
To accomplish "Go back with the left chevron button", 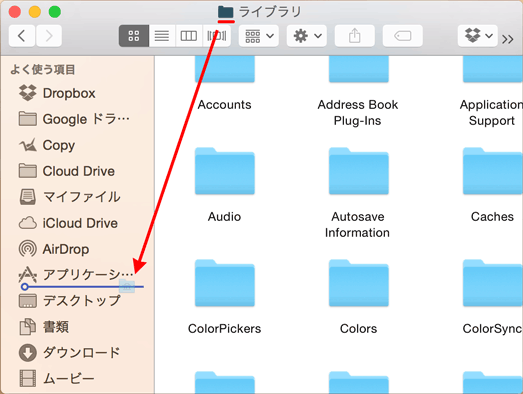I will click(x=22, y=36).
